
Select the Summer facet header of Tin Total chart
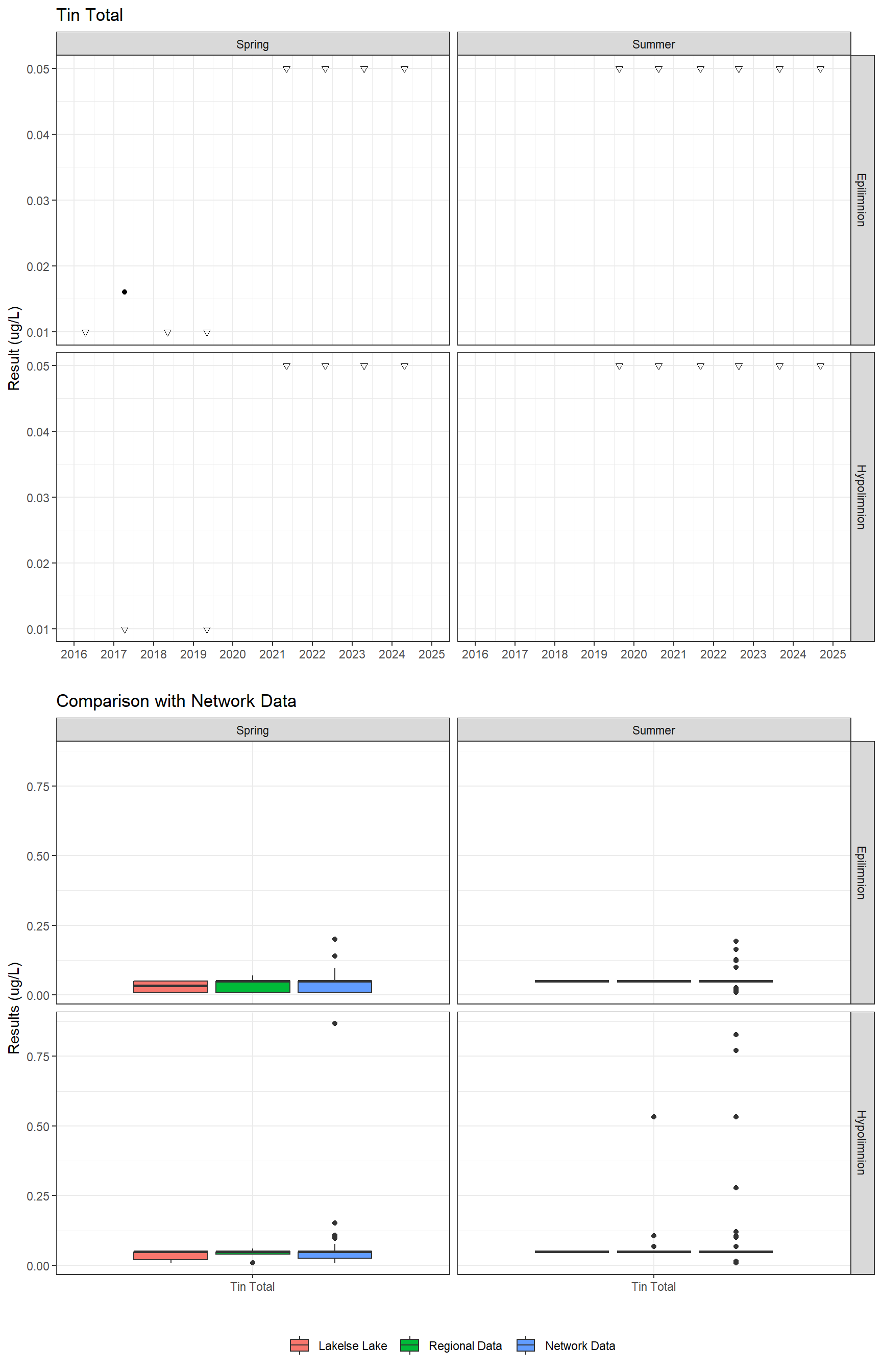[653, 44]
